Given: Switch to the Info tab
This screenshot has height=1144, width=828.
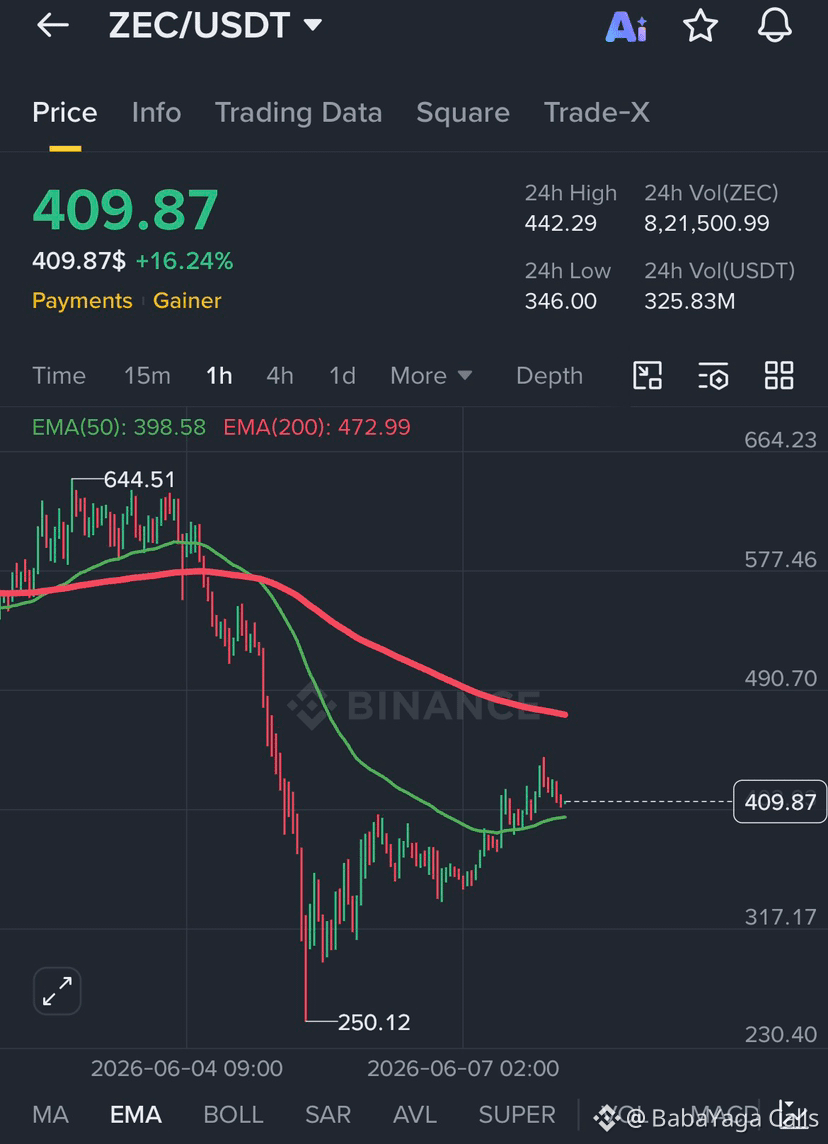Looking at the screenshot, I should 156,113.
